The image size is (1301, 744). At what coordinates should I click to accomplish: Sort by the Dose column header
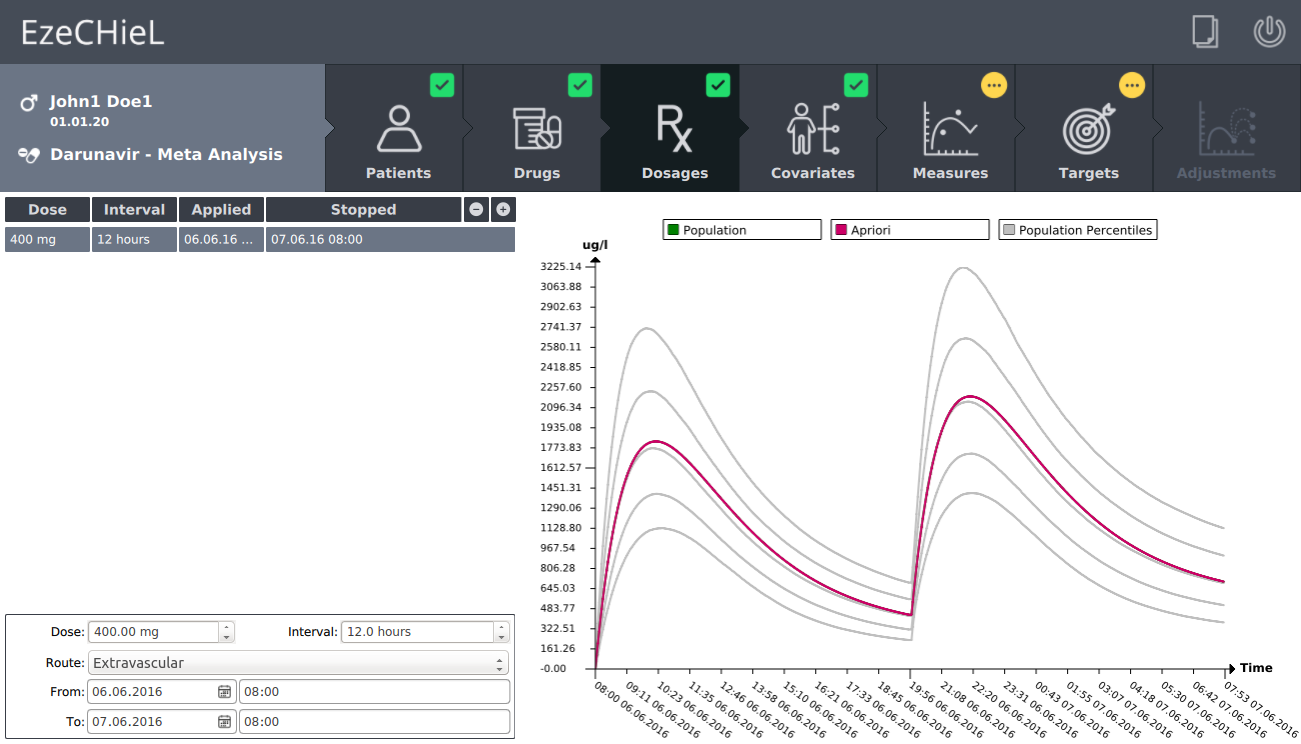click(x=47, y=209)
